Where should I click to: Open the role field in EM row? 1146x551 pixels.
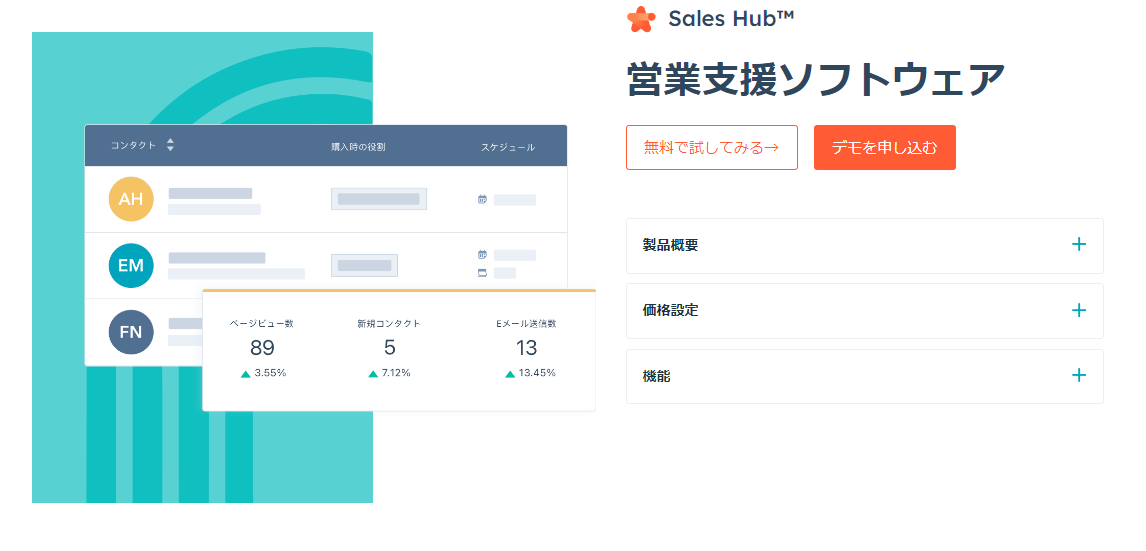[364, 265]
